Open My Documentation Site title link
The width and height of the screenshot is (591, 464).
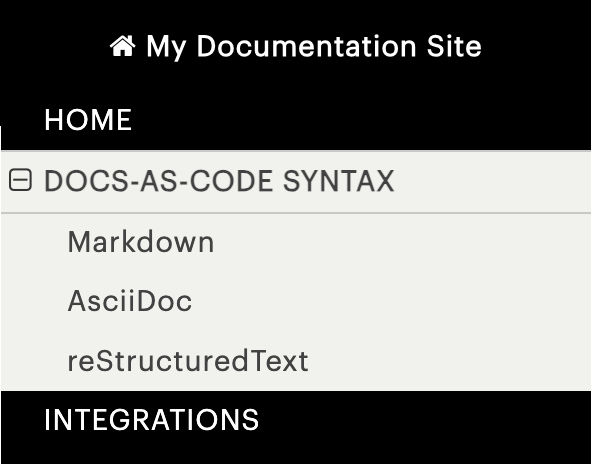tap(296, 46)
